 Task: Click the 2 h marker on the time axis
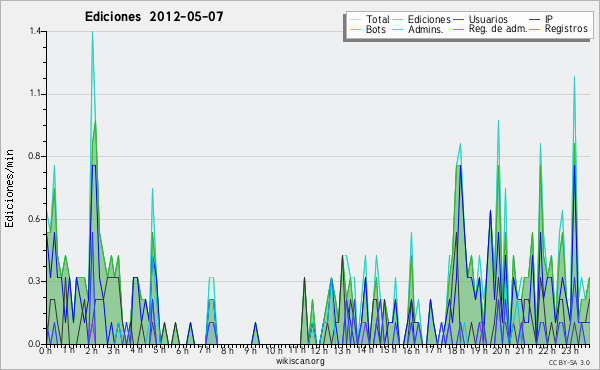pos(92,351)
